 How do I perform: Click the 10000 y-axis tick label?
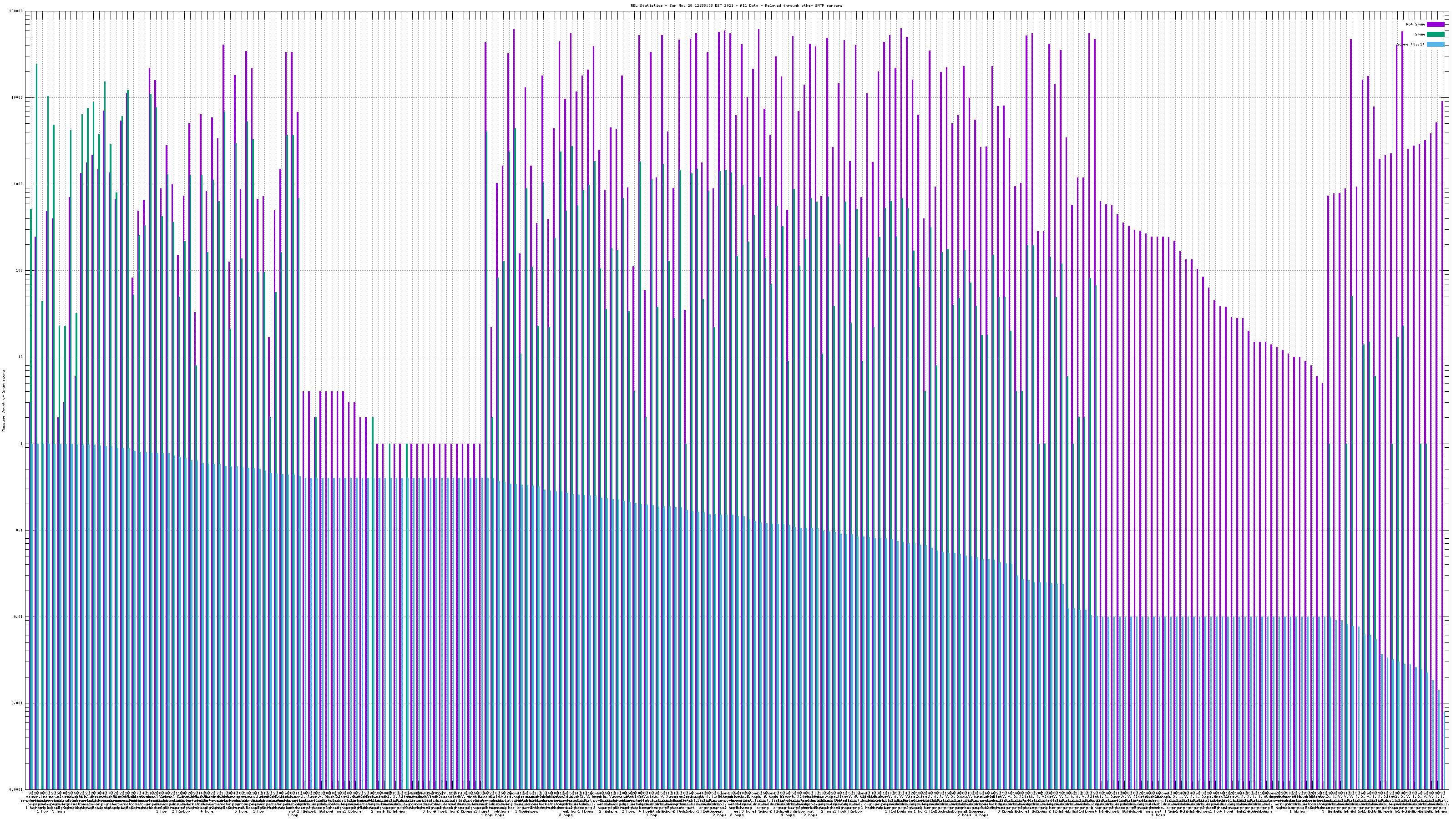click(18, 98)
